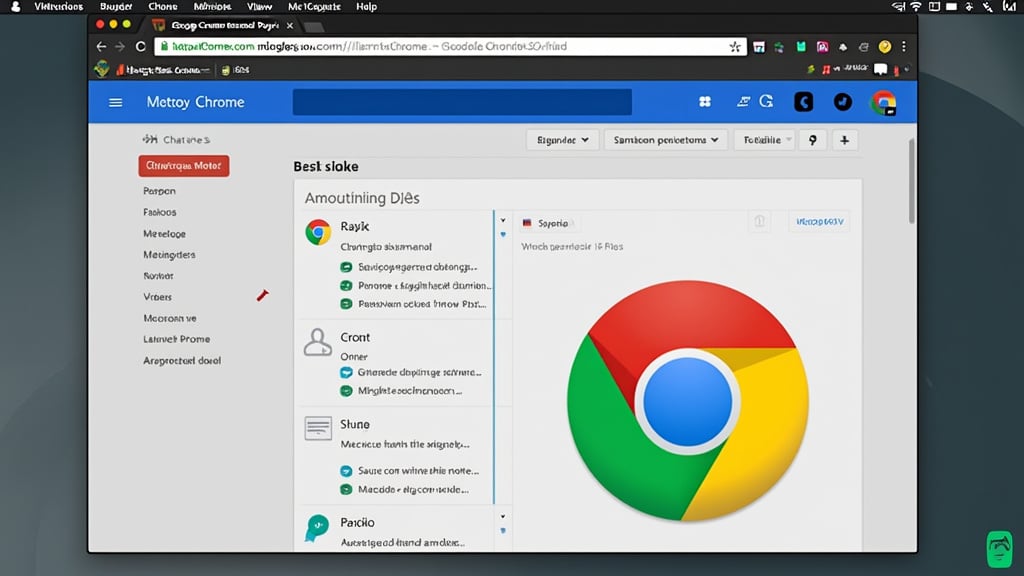This screenshot has height=576, width=1024.
Task: Open the Help menu in the menu bar
Action: click(x=366, y=7)
